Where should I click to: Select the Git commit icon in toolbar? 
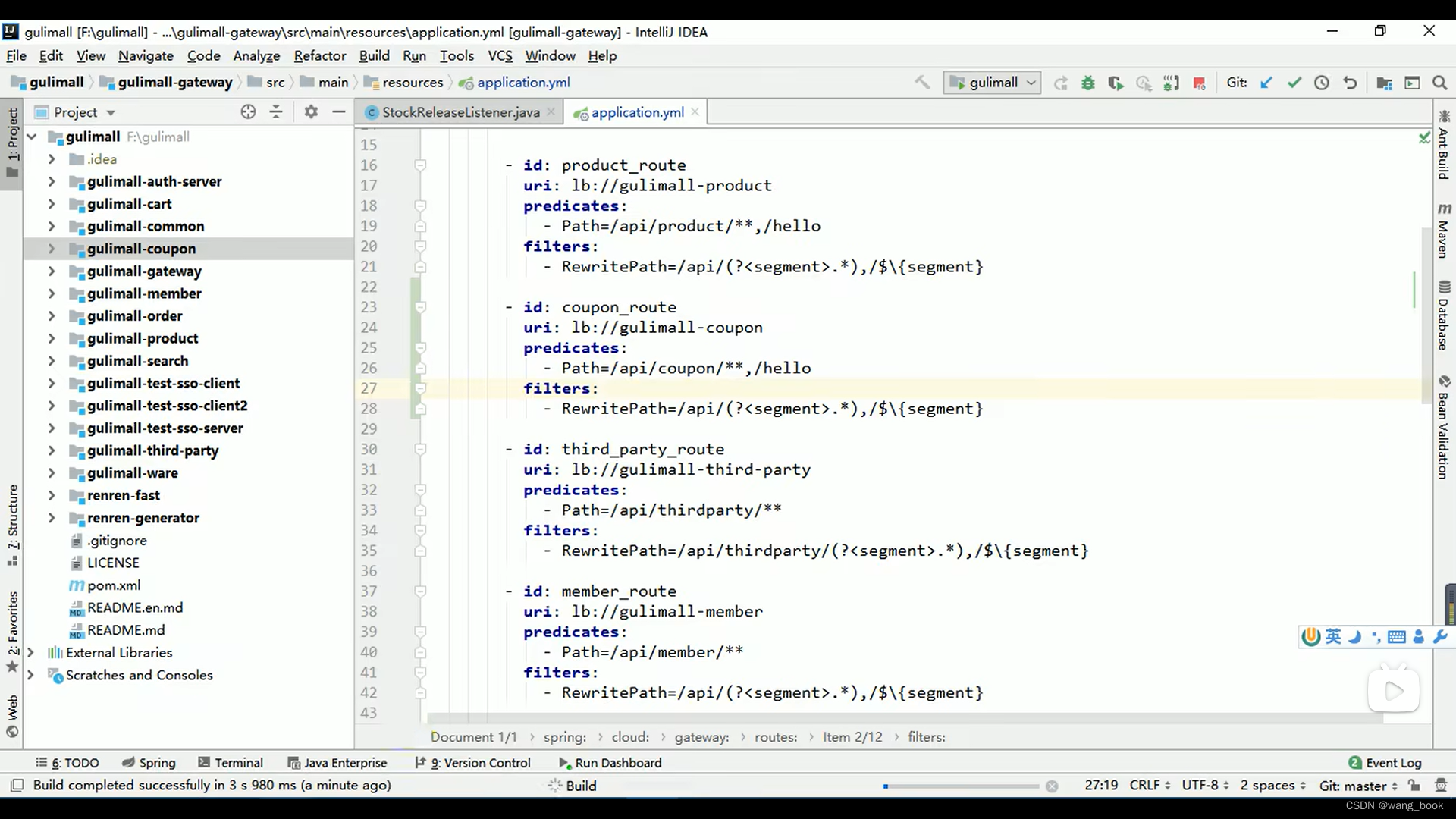pyautogui.click(x=1294, y=83)
